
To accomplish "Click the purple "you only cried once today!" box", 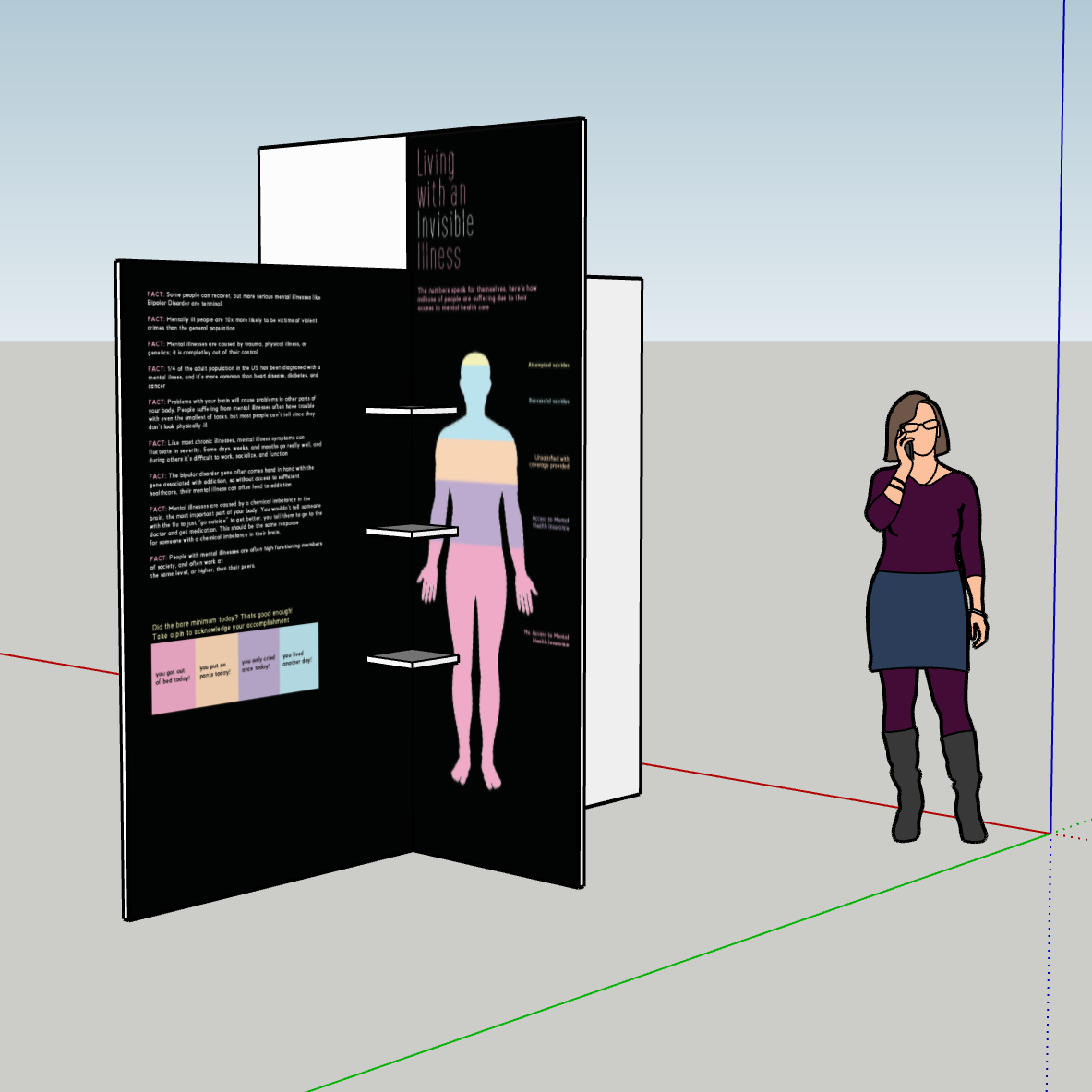I will 258,664.
